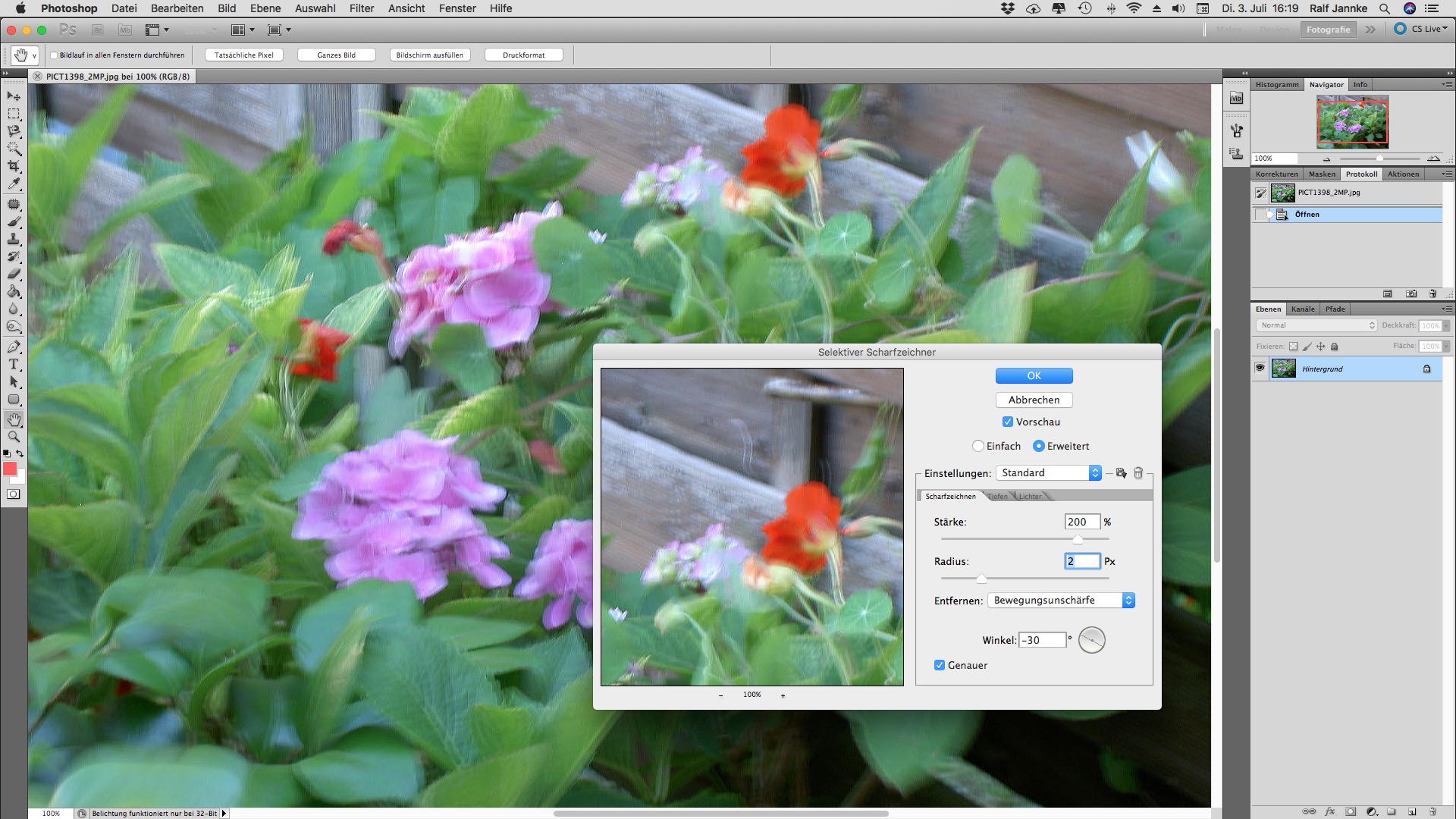Screen dimensions: 1456x819
Task: Select the Rectangular Marquee tool
Action: pos(14,114)
